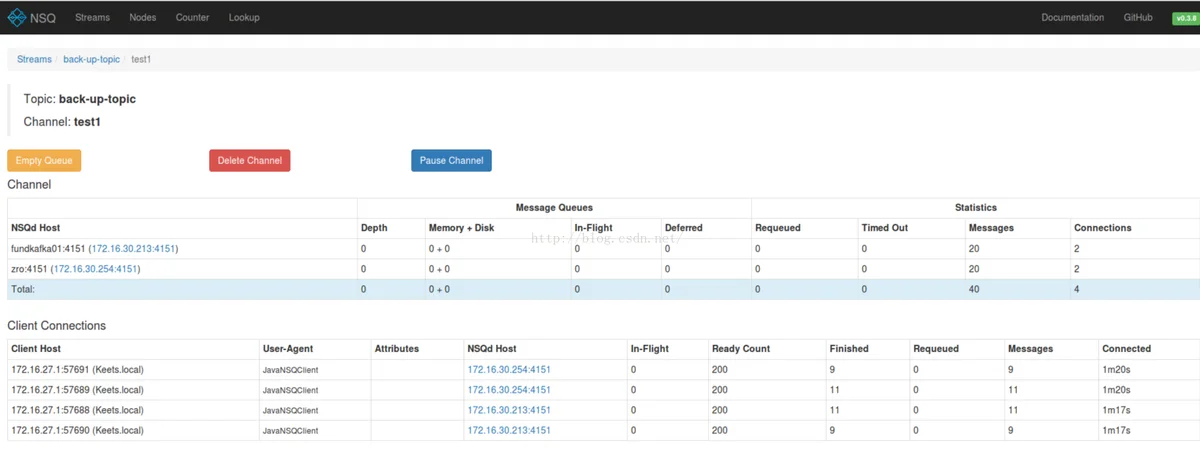Click the Empty Queue button
The image size is (1200, 461).
click(44, 160)
